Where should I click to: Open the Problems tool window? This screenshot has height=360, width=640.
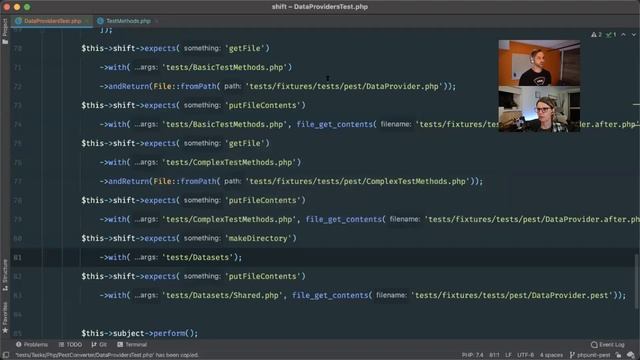click(32, 344)
